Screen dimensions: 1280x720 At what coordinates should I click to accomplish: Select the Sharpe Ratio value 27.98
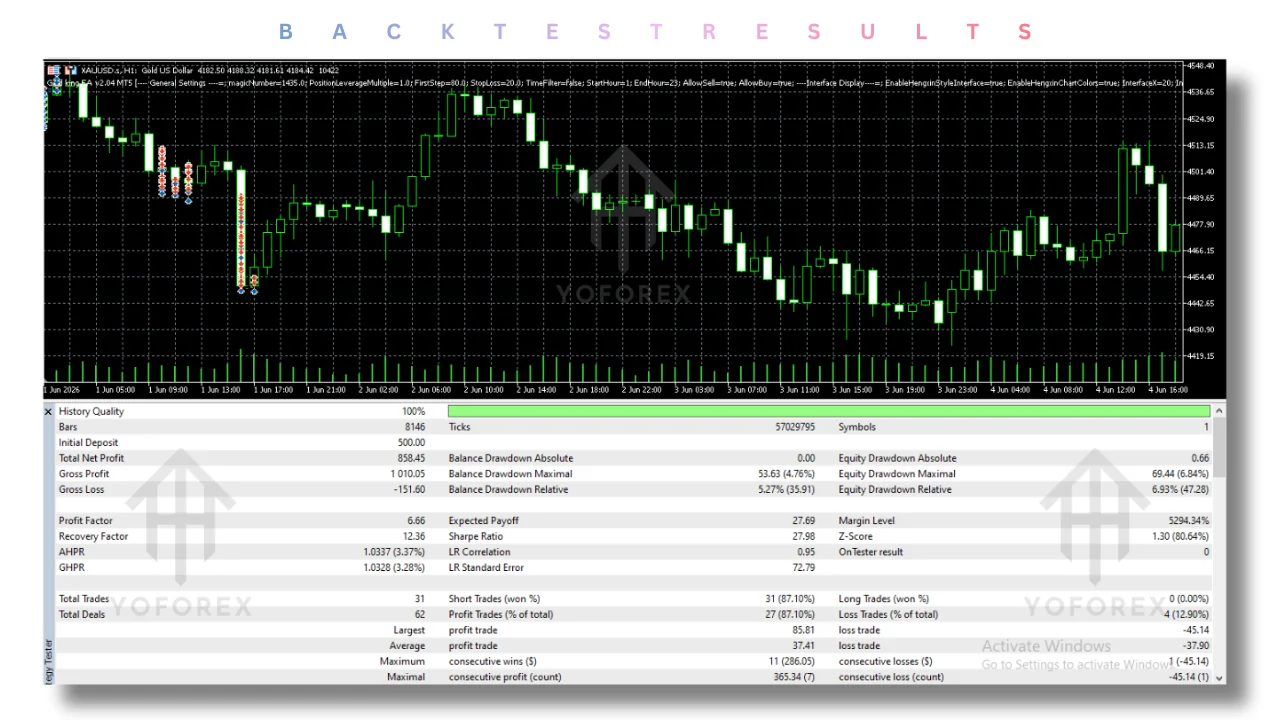pos(803,537)
